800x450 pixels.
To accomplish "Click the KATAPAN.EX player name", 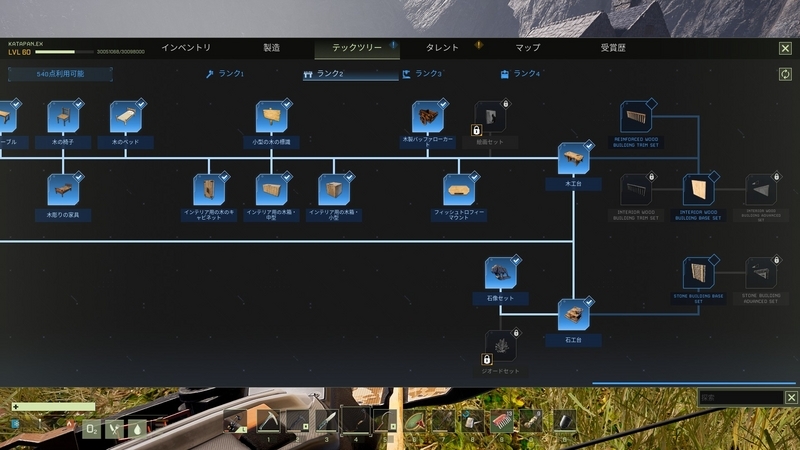I will coord(26,44).
